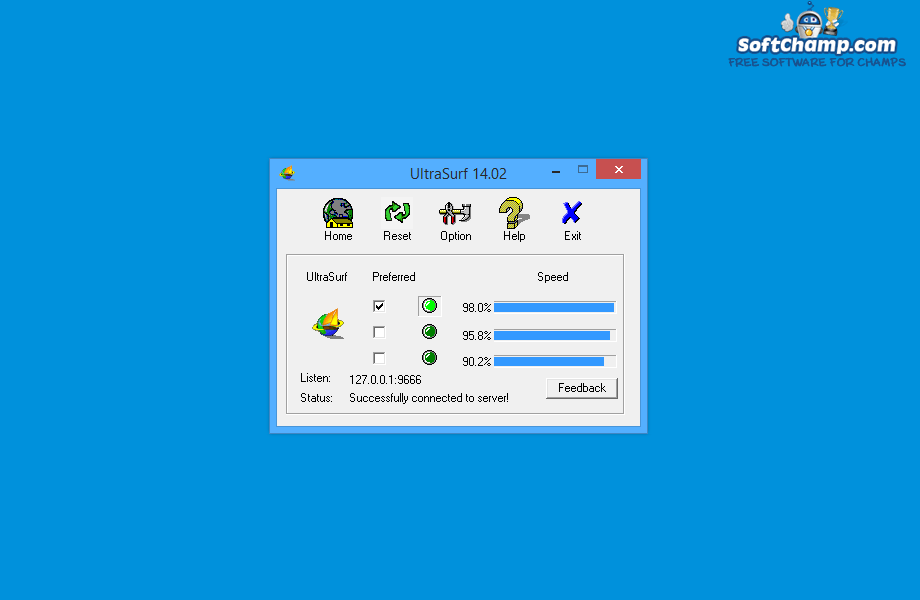Check the preferred box for the 90.2% server
This screenshot has width=920, height=600.
tap(379, 358)
